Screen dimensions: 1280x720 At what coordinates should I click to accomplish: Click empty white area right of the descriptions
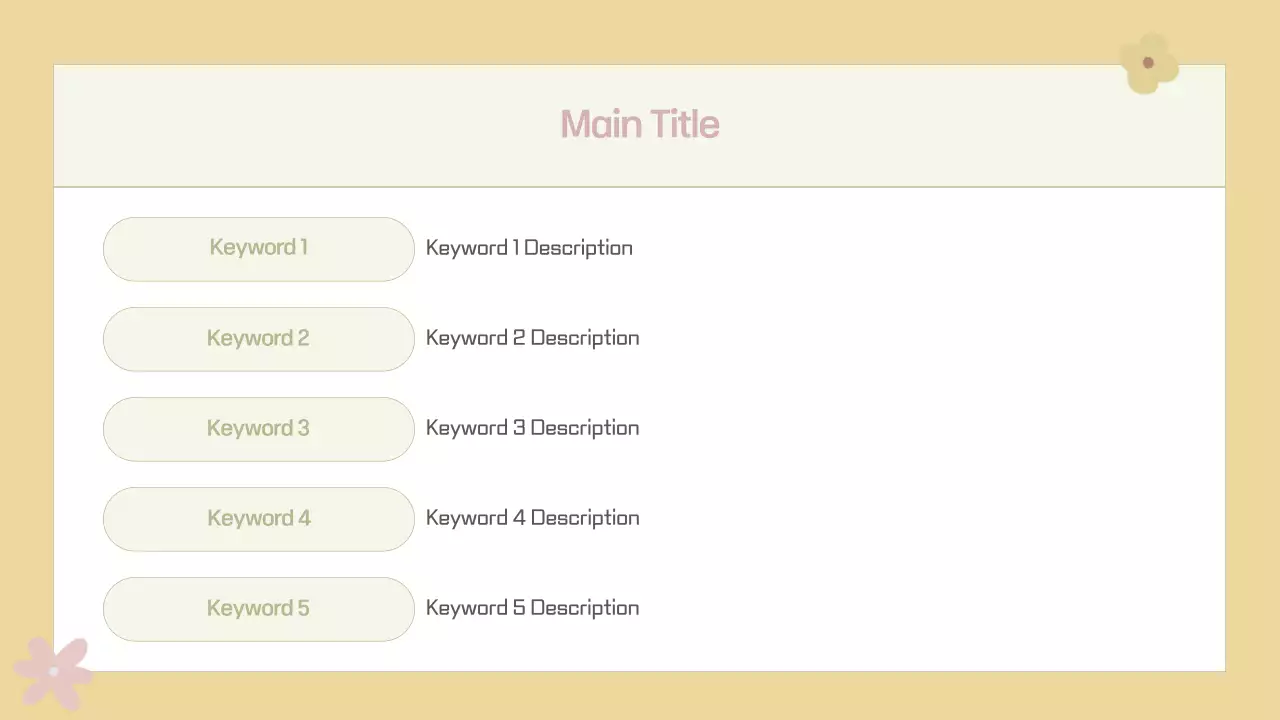coord(930,430)
